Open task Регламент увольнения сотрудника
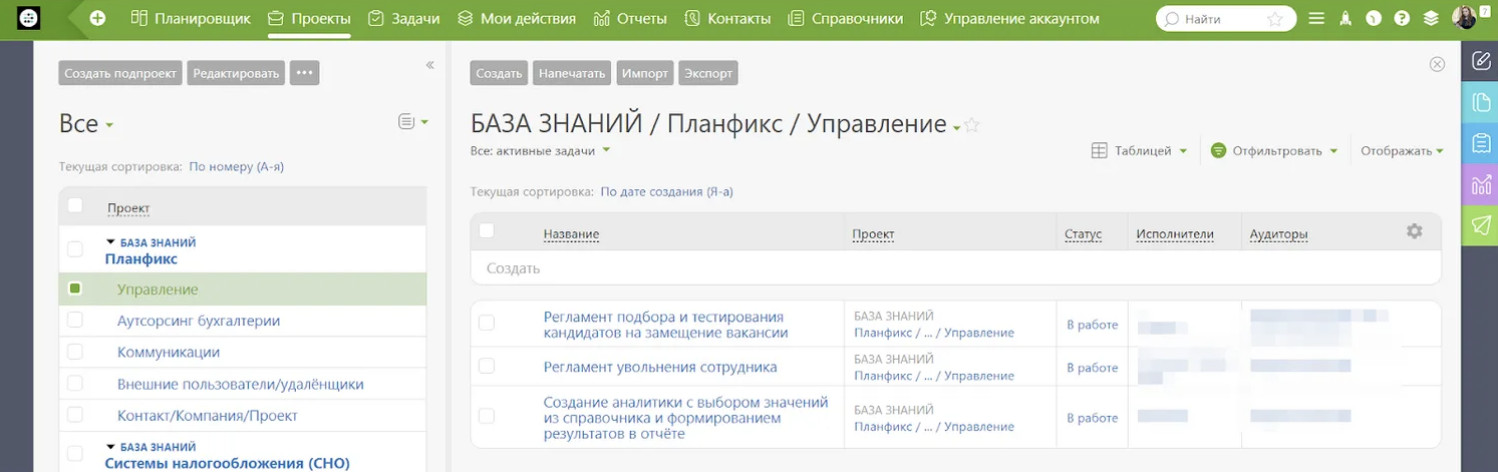 [x=660, y=367]
